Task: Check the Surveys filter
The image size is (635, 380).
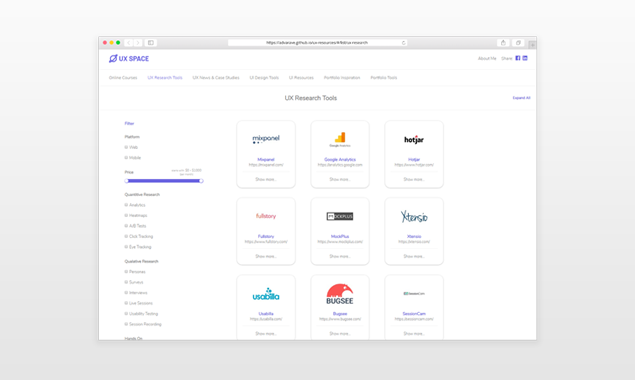Action: coord(126,282)
